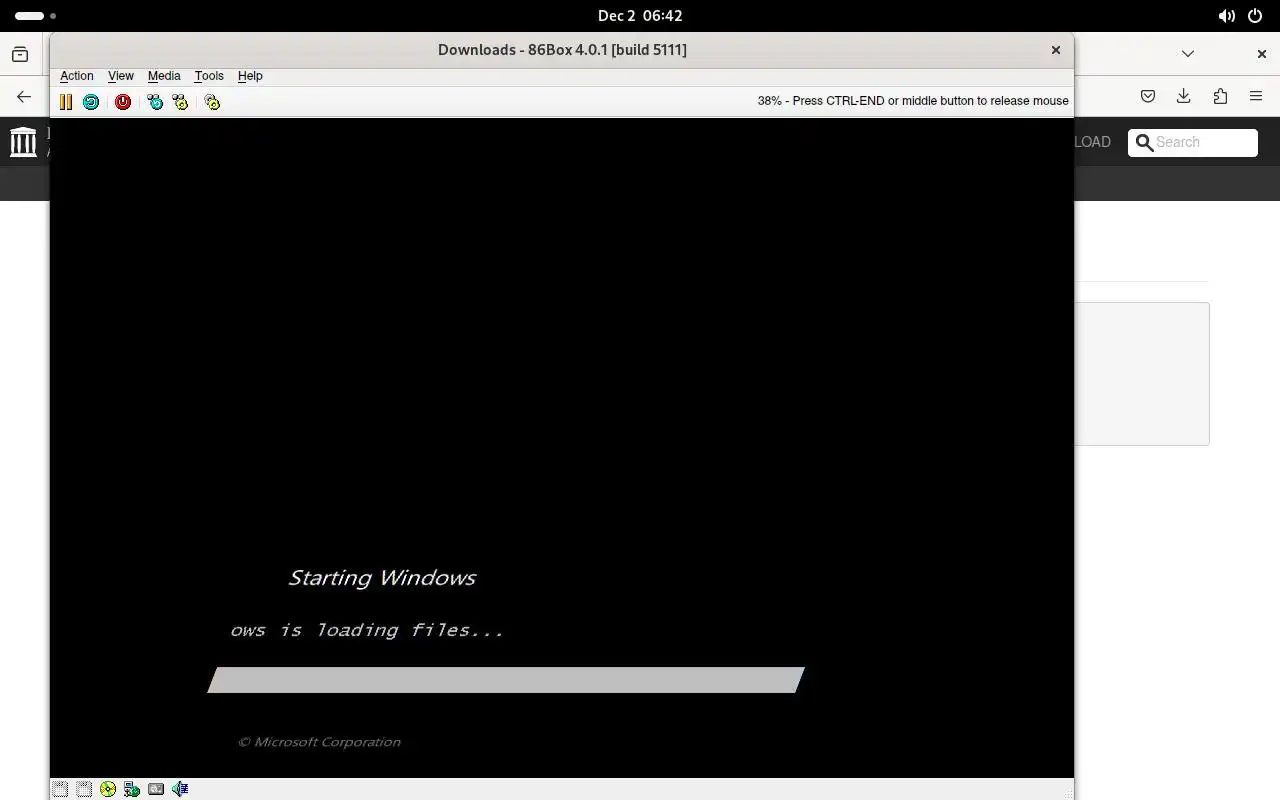Viewport: 1280px width, 800px height.
Task: Open the system power menu icon
Action: click(x=1256, y=16)
